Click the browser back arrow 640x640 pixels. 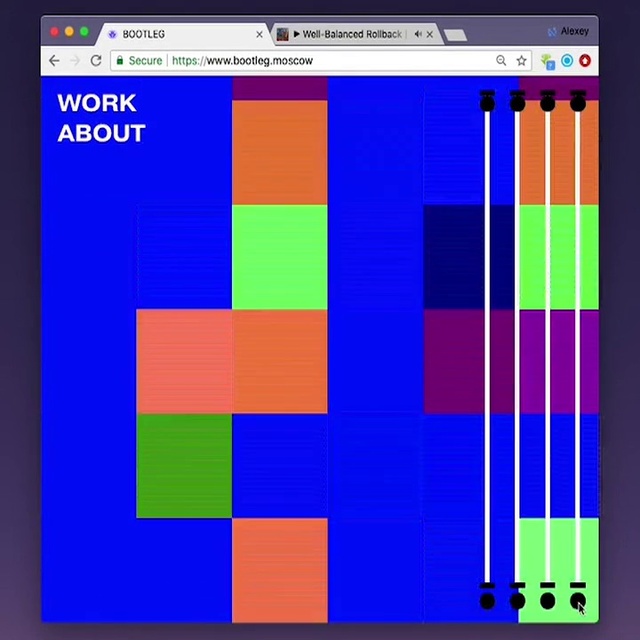[x=55, y=61]
